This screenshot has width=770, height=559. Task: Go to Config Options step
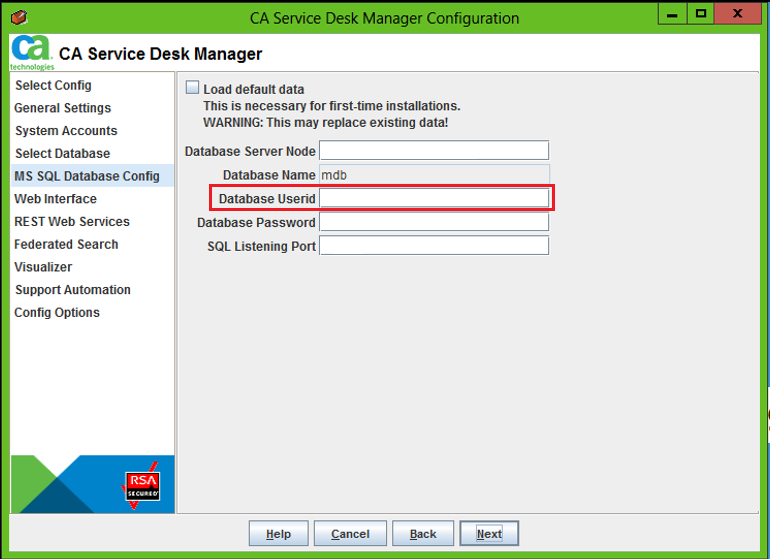pyautogui.click(x=56, y=312)
